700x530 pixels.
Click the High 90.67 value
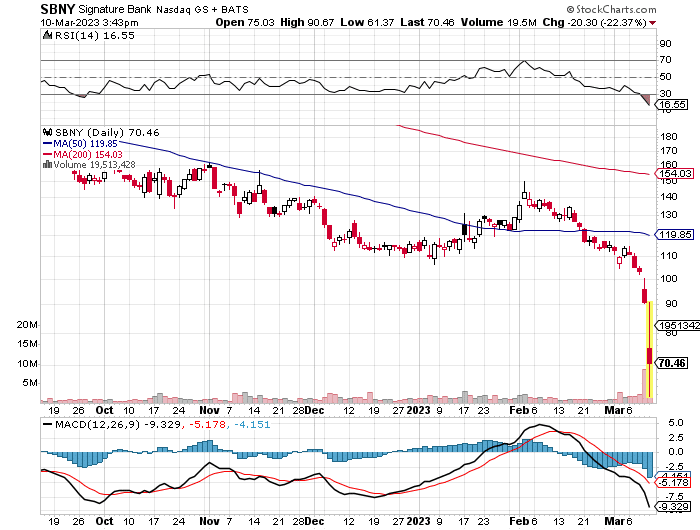pyautogui.click(x=307, y=22)
